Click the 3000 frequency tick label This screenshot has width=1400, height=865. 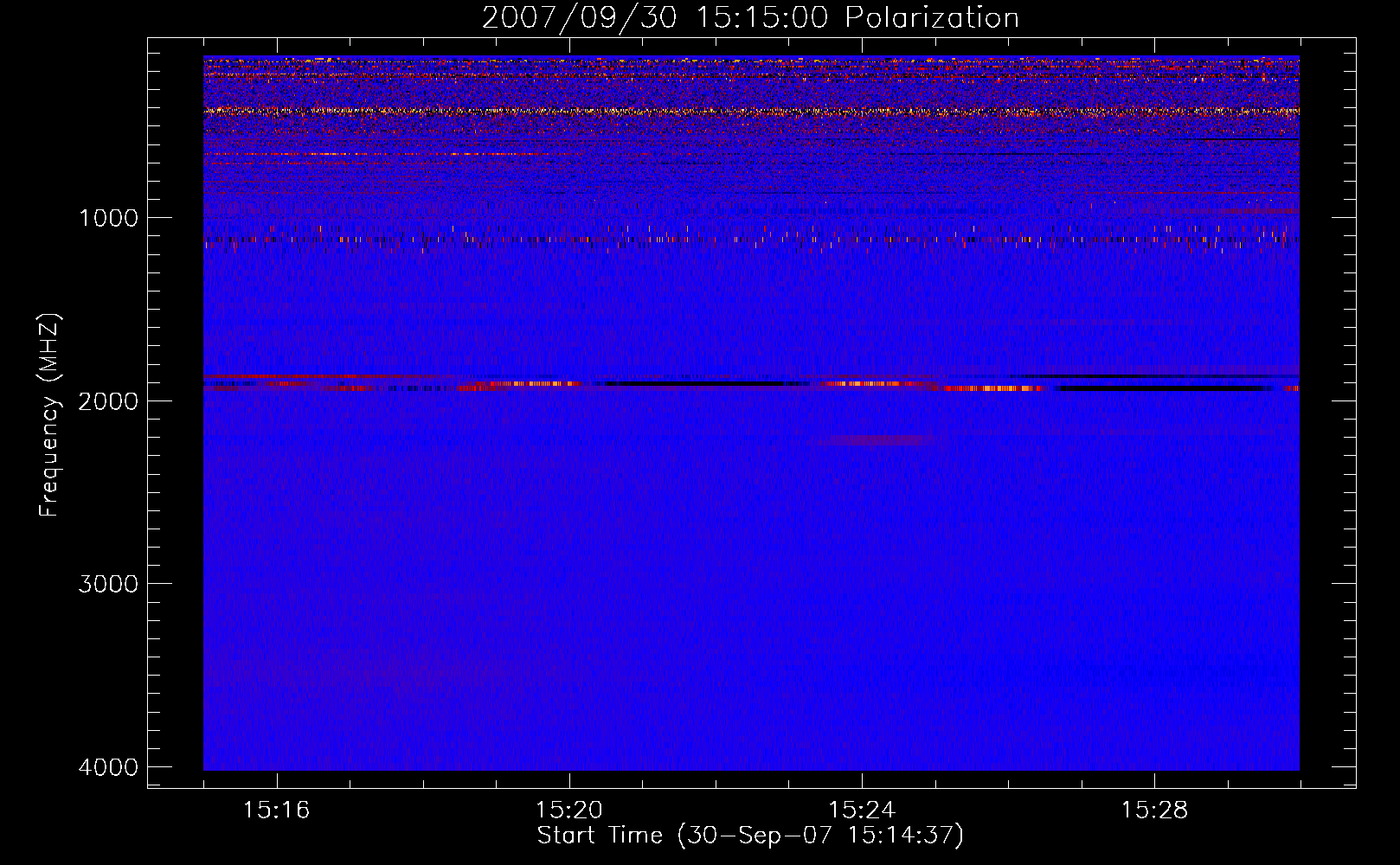tap(108, 584)
